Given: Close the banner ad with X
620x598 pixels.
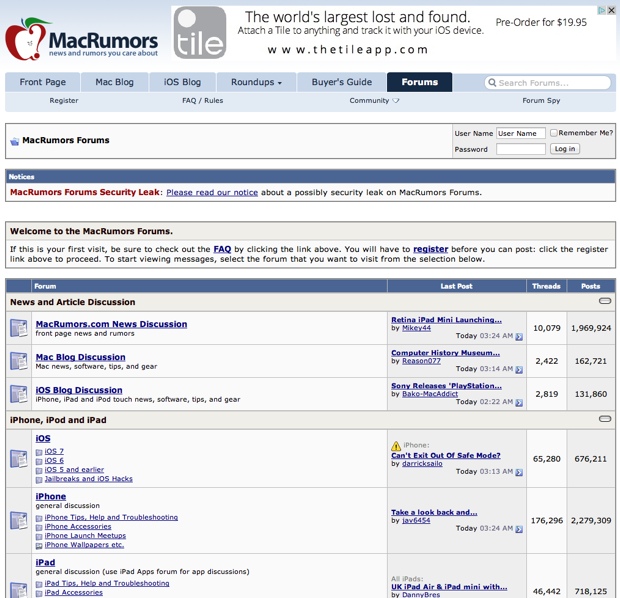Looking at the screenshot, I should tap(611, 11).
